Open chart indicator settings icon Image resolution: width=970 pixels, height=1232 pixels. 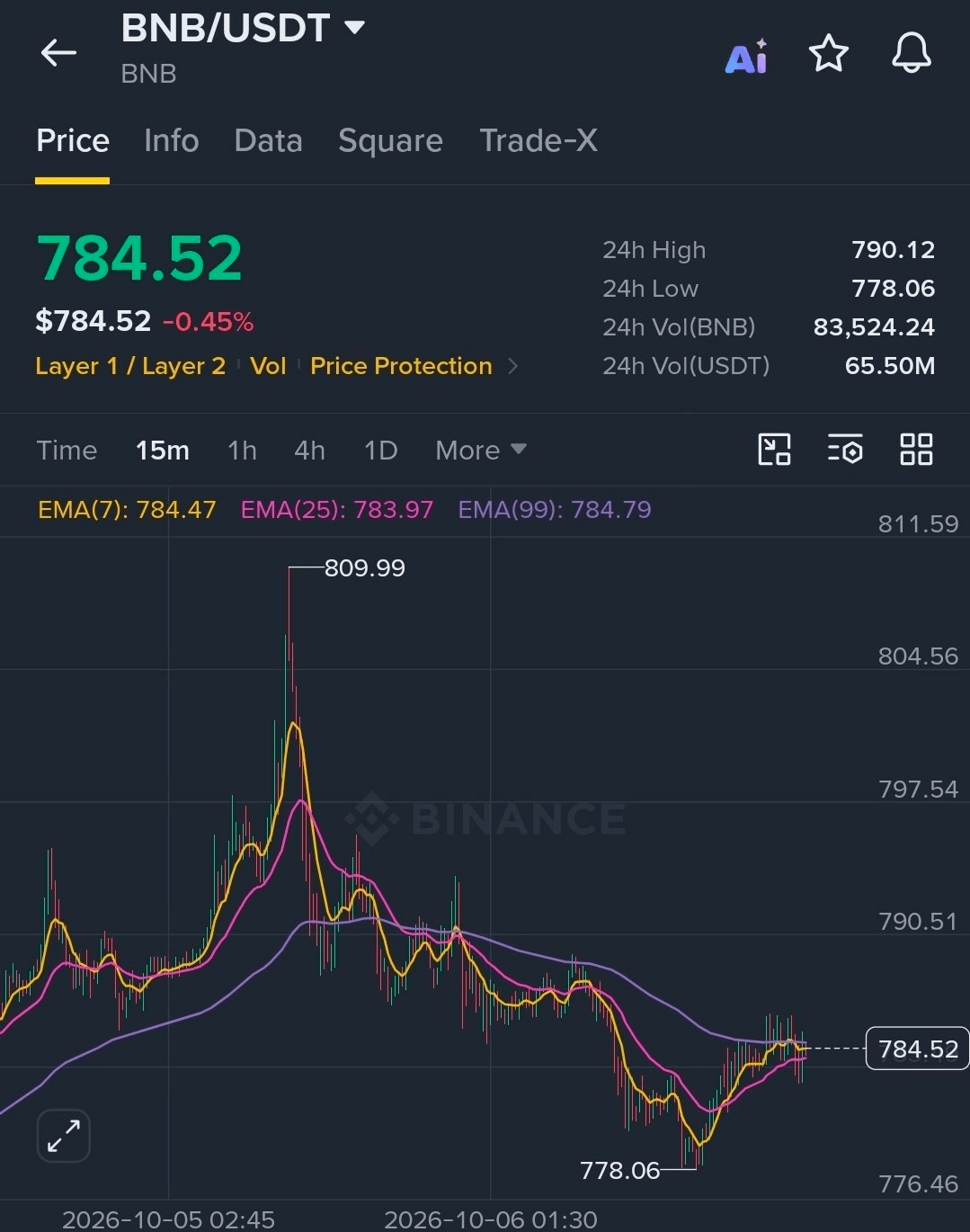point(845,449)
